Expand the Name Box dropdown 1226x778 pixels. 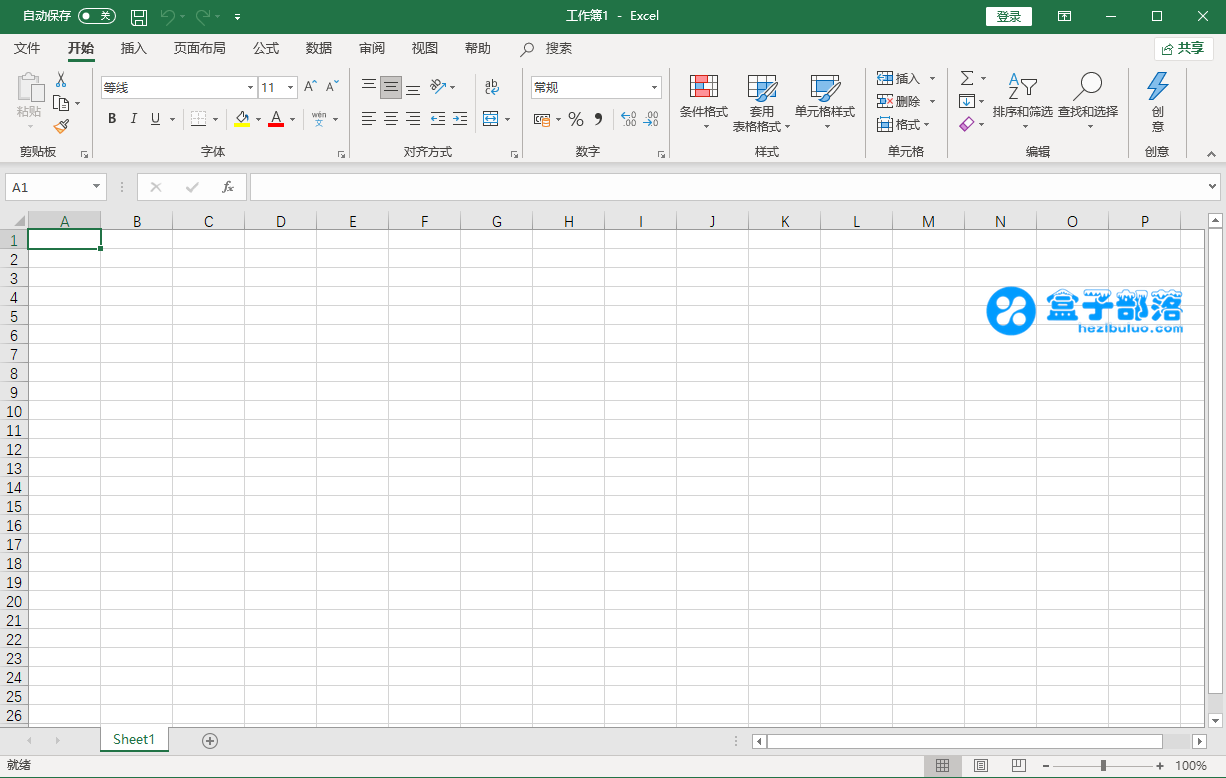coord(97,187)
